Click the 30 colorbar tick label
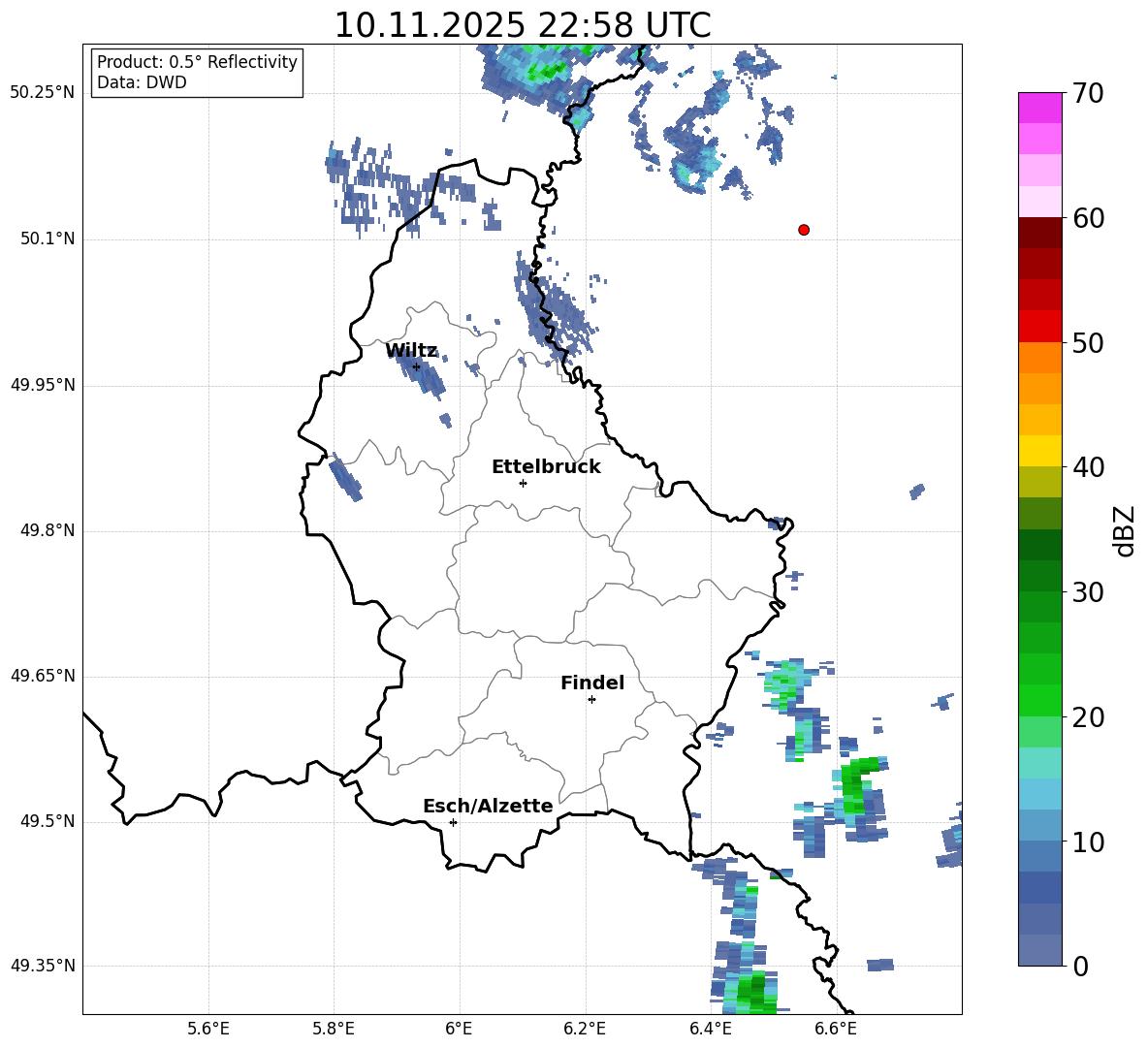This screenshot has width=1148, height=1048. [x=1088, y=592]
